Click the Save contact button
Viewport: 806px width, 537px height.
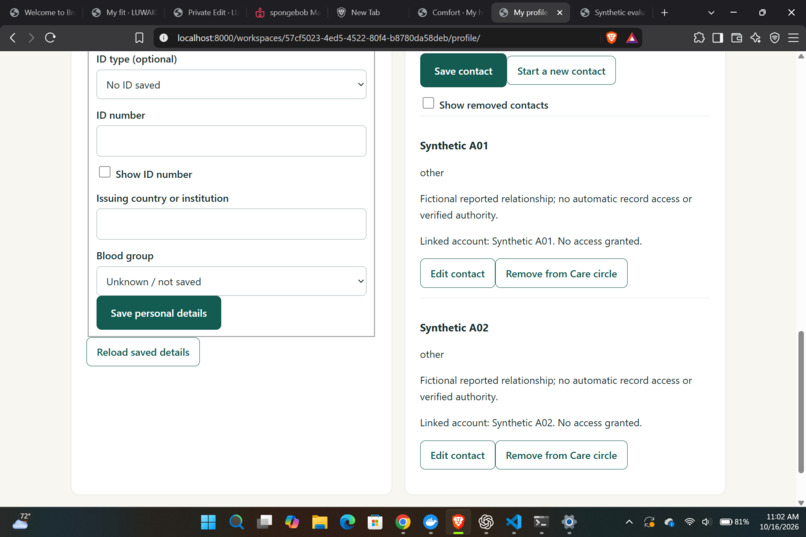(x=463, y=71)
